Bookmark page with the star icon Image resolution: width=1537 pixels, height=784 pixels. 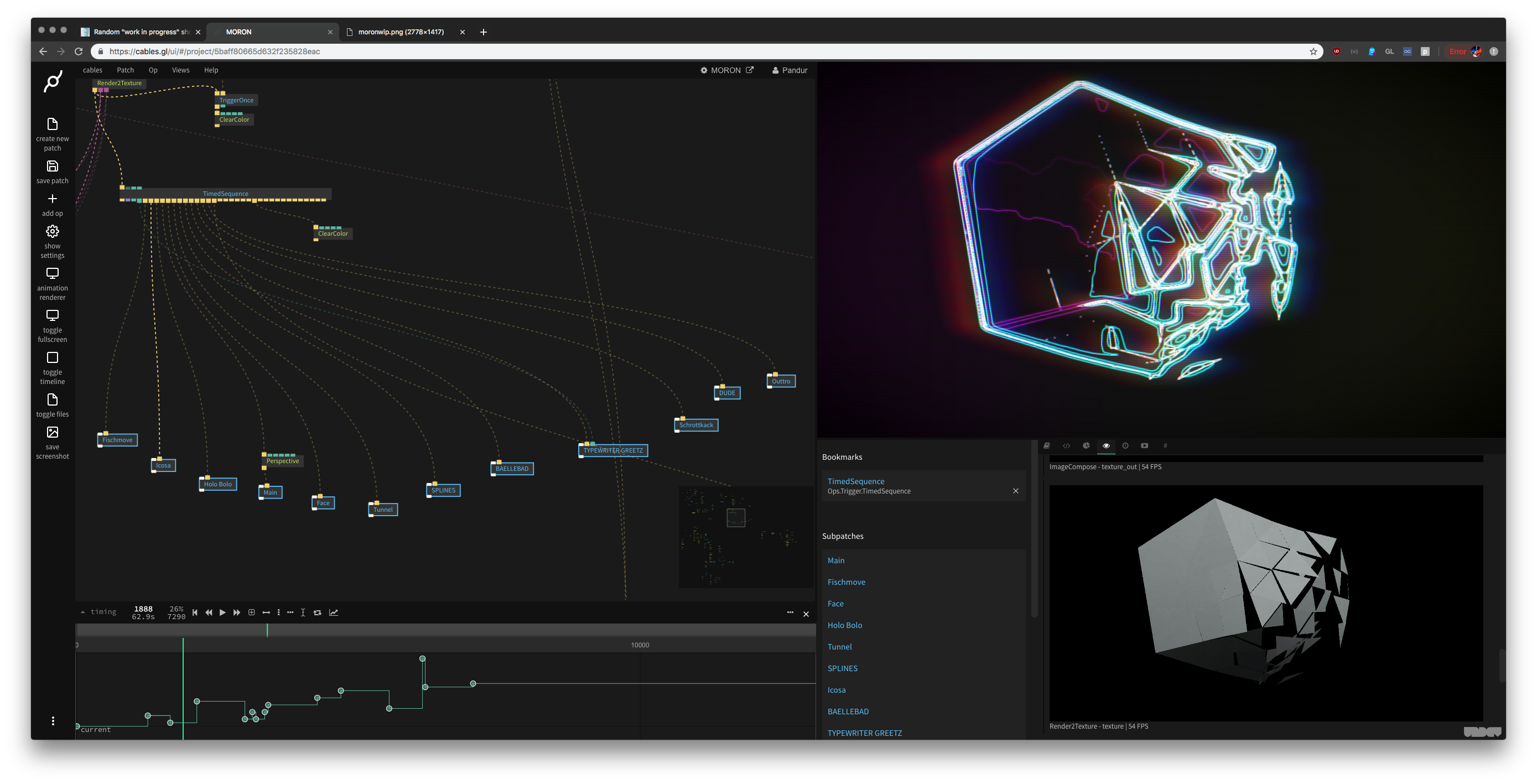tap(1313, 51)
